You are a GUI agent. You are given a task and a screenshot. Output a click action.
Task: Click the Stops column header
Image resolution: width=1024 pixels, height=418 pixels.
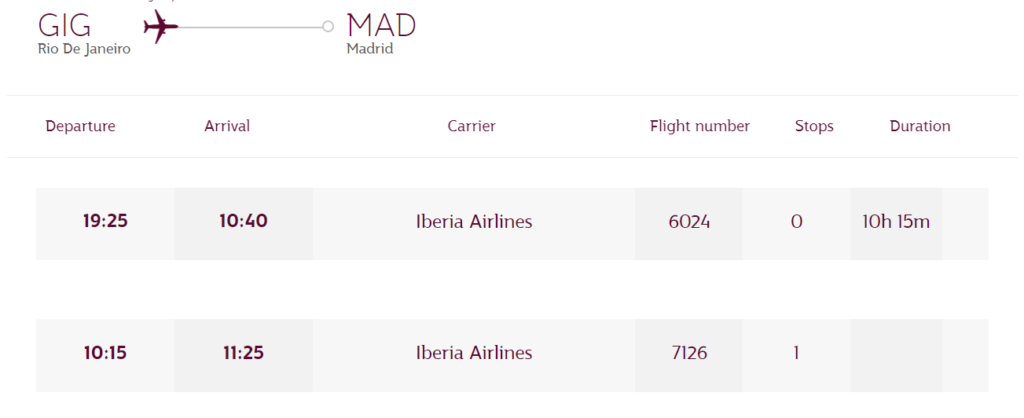pos(814,126)
